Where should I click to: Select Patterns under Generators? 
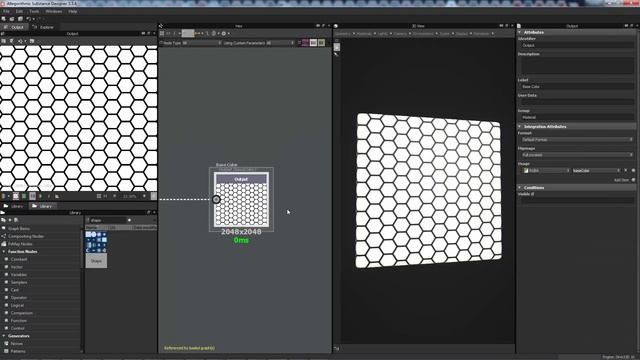click(x=18, y=351)
